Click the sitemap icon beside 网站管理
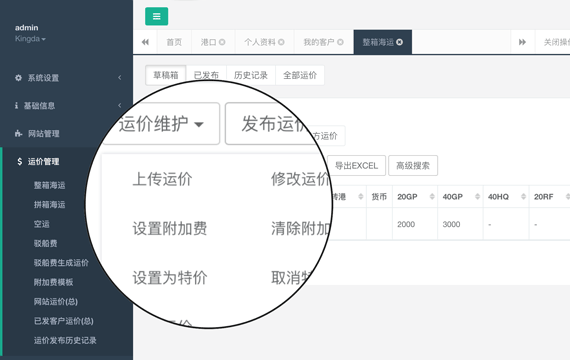570x360 pixels. 19,133
